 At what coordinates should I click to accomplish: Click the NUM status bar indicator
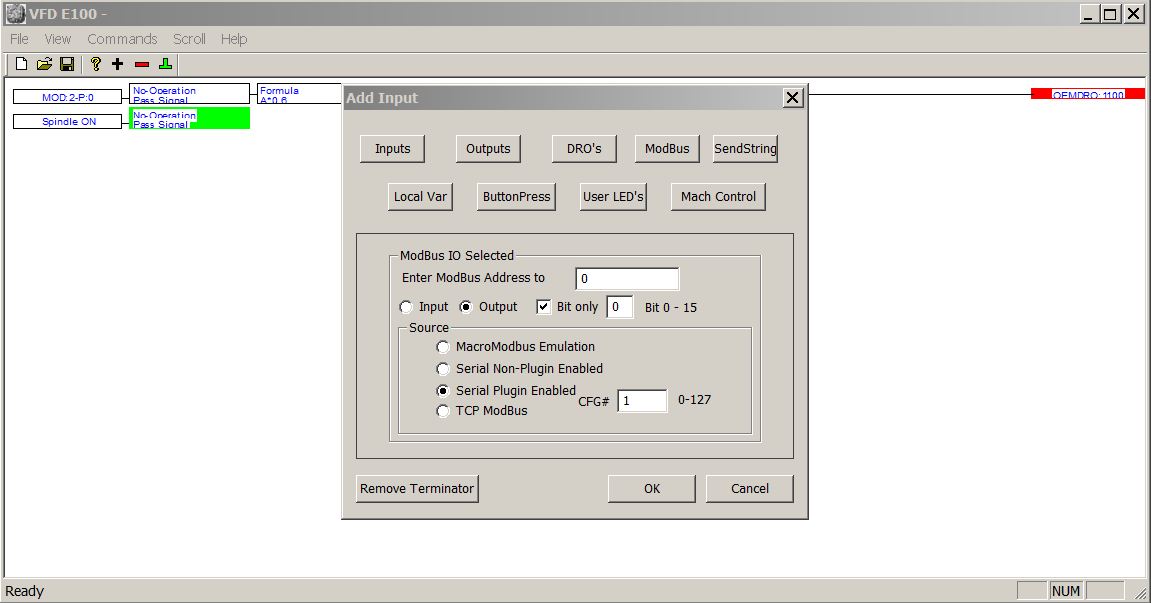(x=1066, y=591)
